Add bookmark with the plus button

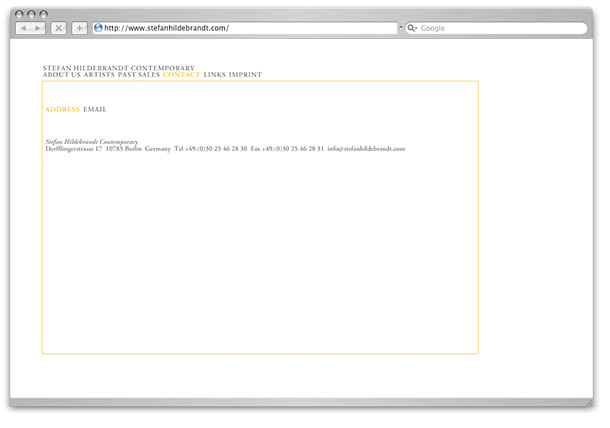click(x=79, y=28)
